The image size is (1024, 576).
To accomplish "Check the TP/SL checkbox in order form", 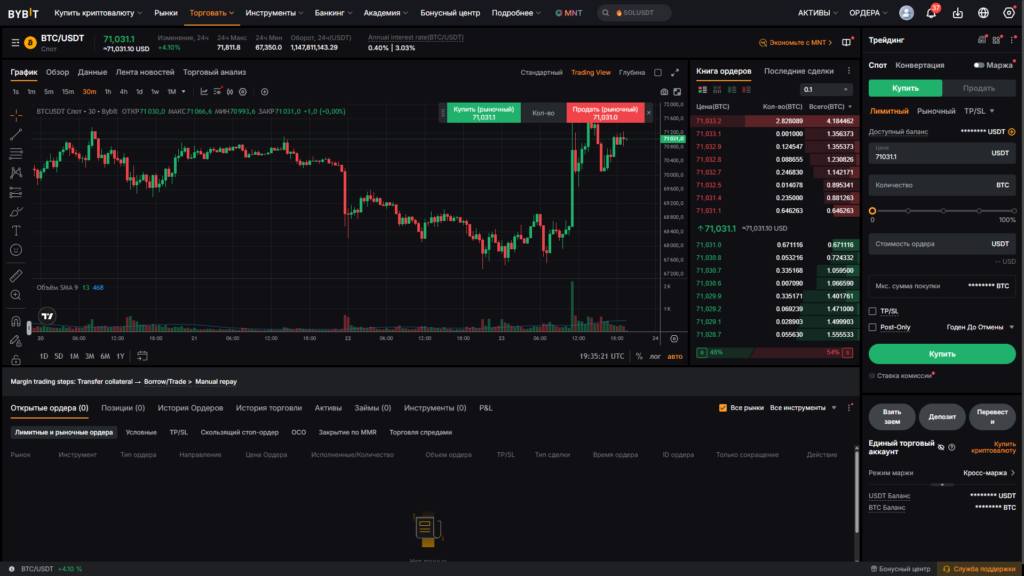I will tap(873, 311).
